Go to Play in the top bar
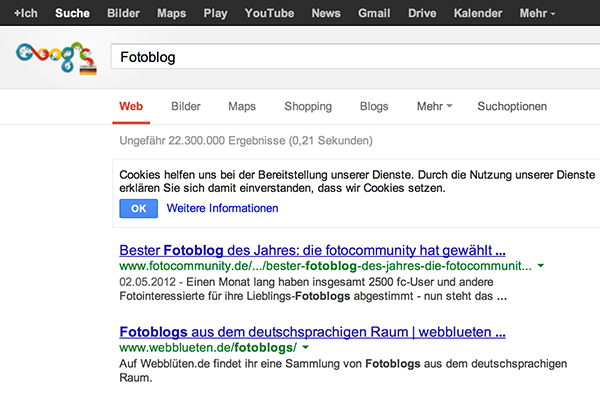Viewport: 600px width, 400px height. [215, 13]
